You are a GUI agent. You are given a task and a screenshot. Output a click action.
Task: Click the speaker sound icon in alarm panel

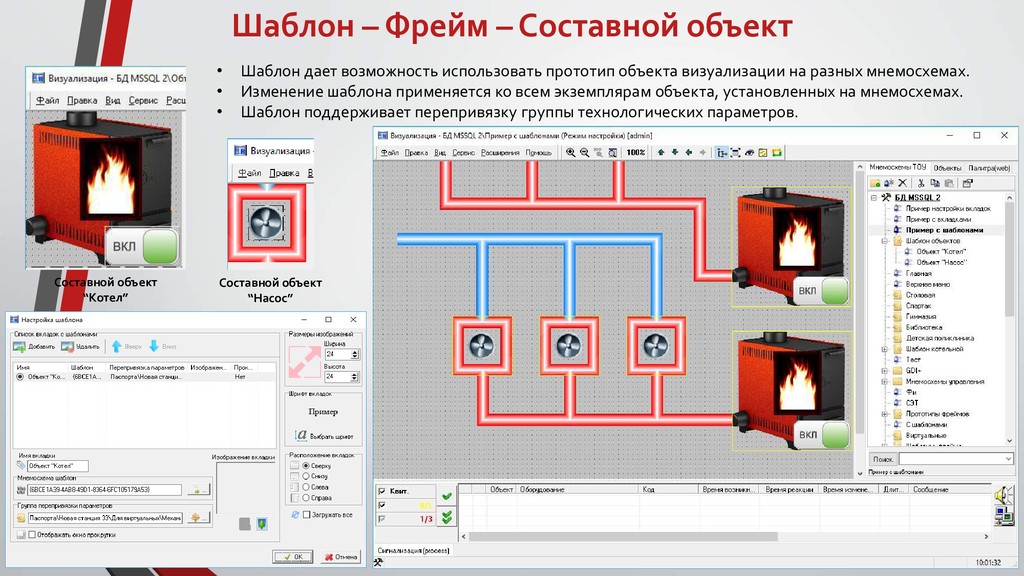click(x=1003, y=495)
